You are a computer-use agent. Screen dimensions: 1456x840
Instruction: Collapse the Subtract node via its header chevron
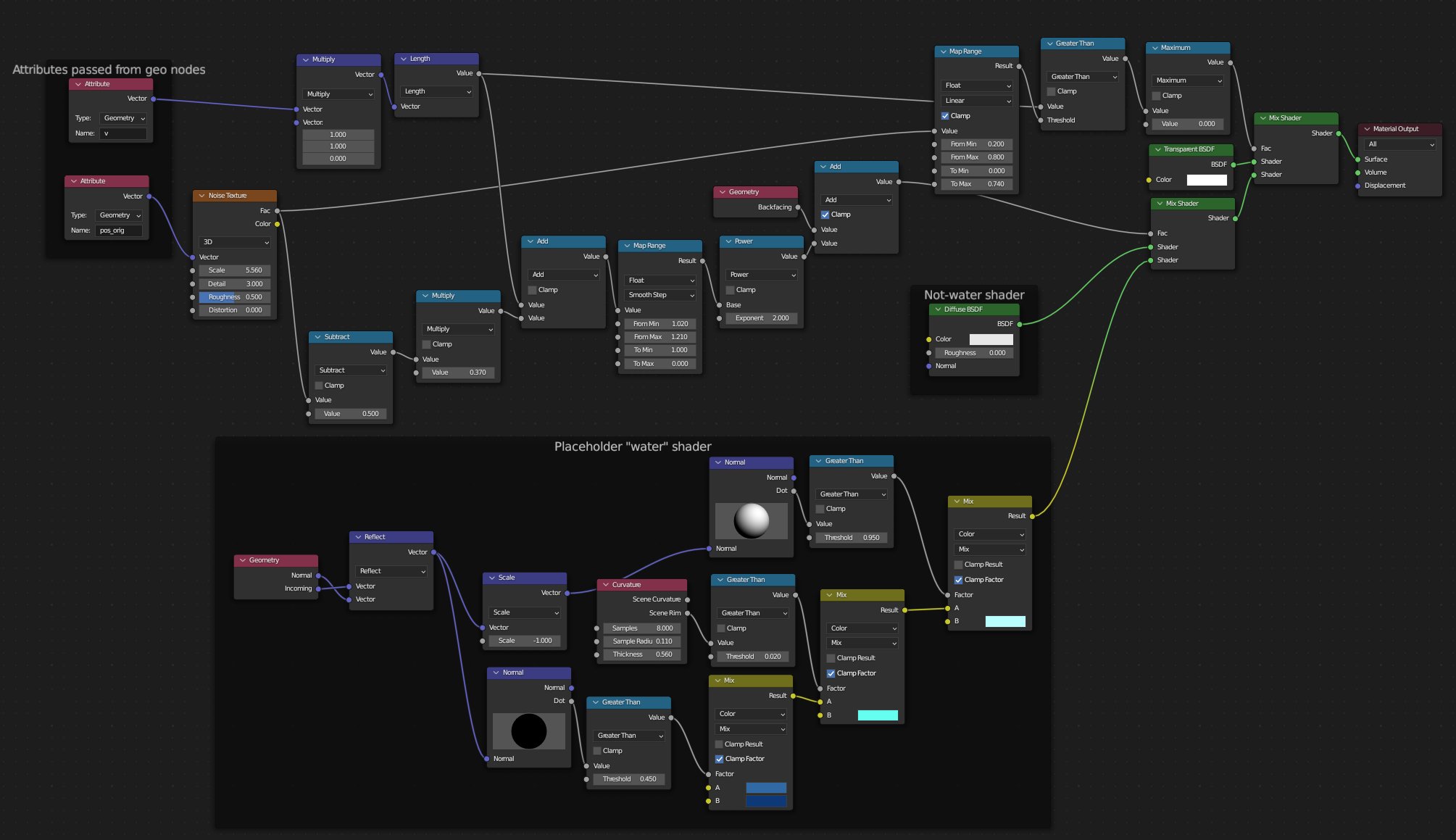(x=317, y=337)
